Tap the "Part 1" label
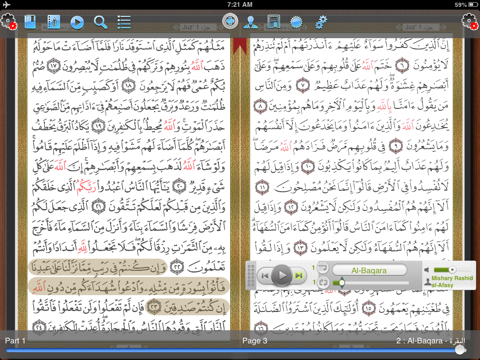 click(15, 340)
